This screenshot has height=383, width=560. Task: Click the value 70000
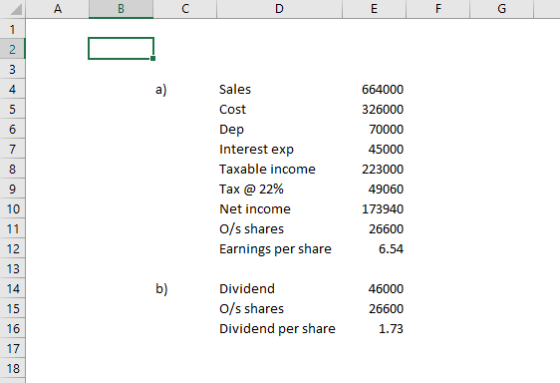click(x=386, y=129)
